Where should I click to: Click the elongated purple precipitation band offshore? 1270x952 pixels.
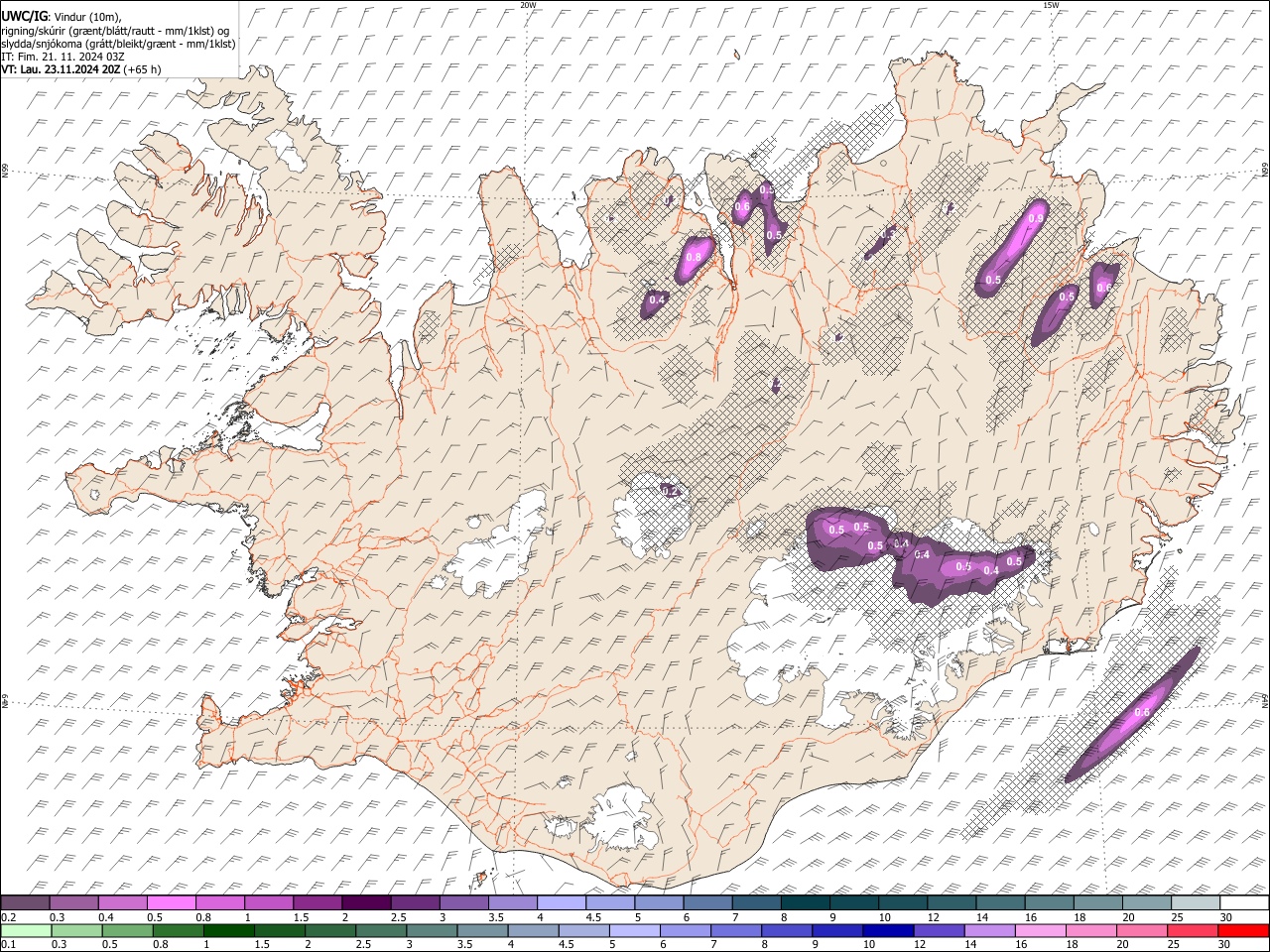1133,714
